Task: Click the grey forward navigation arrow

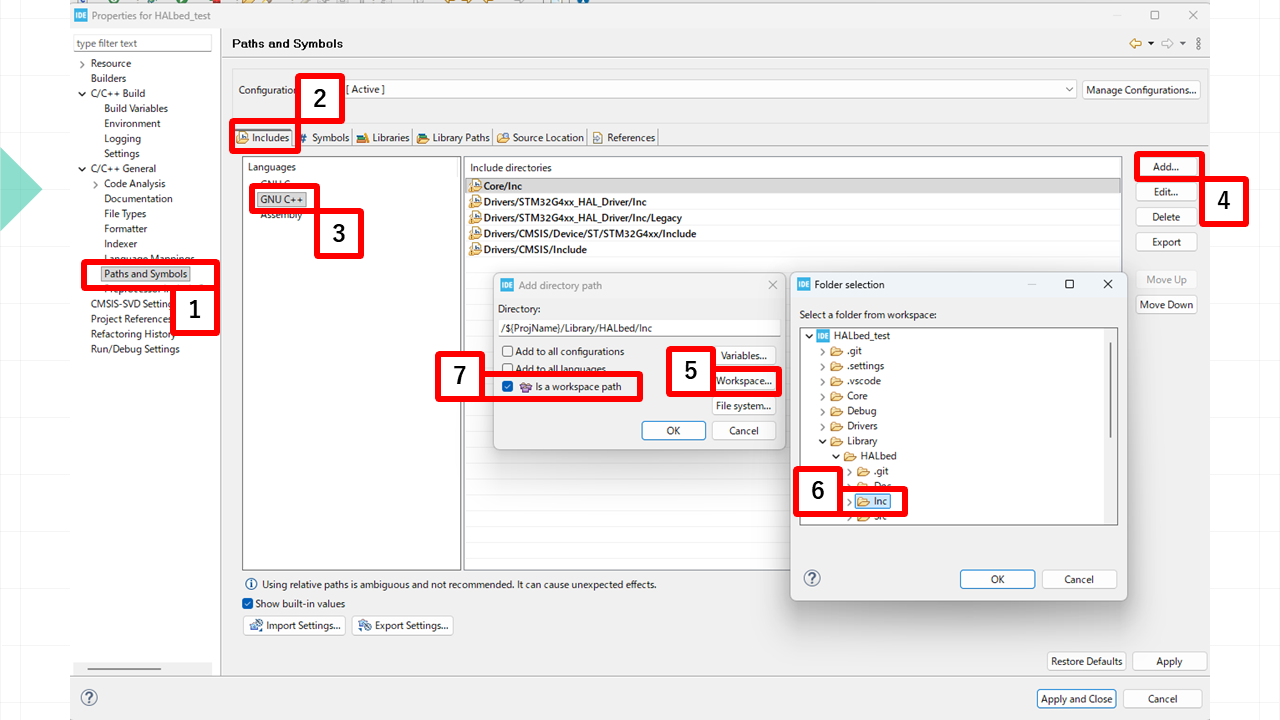Action: coord(1167,44)
